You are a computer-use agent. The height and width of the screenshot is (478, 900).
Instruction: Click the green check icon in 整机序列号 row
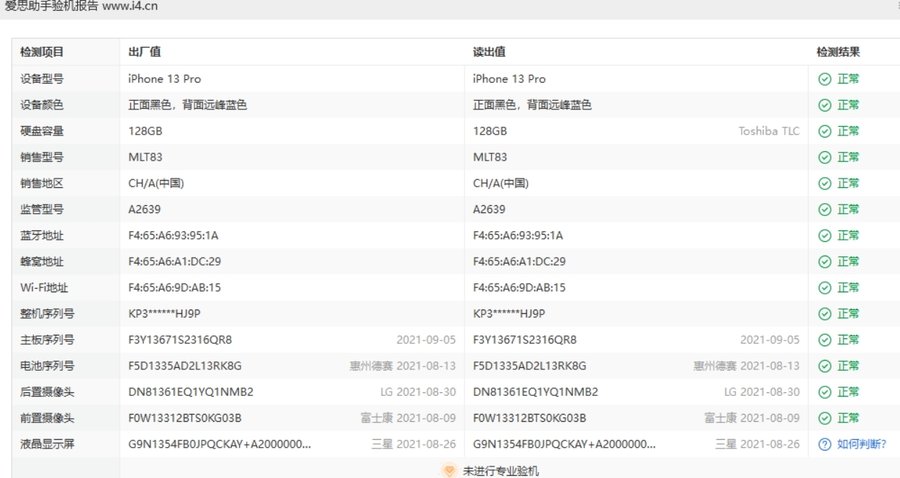(824, 314)
